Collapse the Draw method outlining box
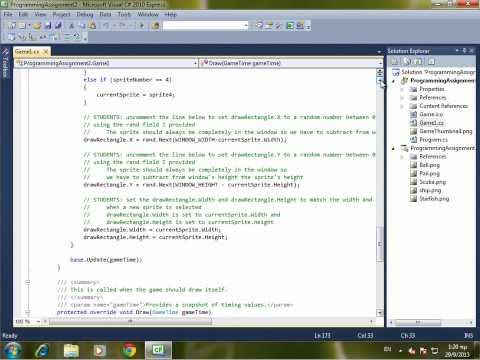The image size is (480, 360). [28, 312]
